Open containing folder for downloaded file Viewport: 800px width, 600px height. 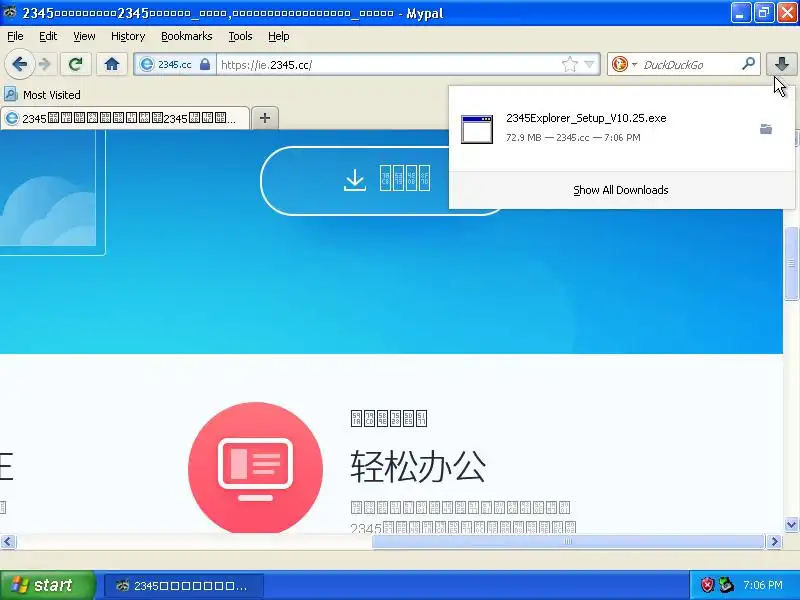click(766, 129)
